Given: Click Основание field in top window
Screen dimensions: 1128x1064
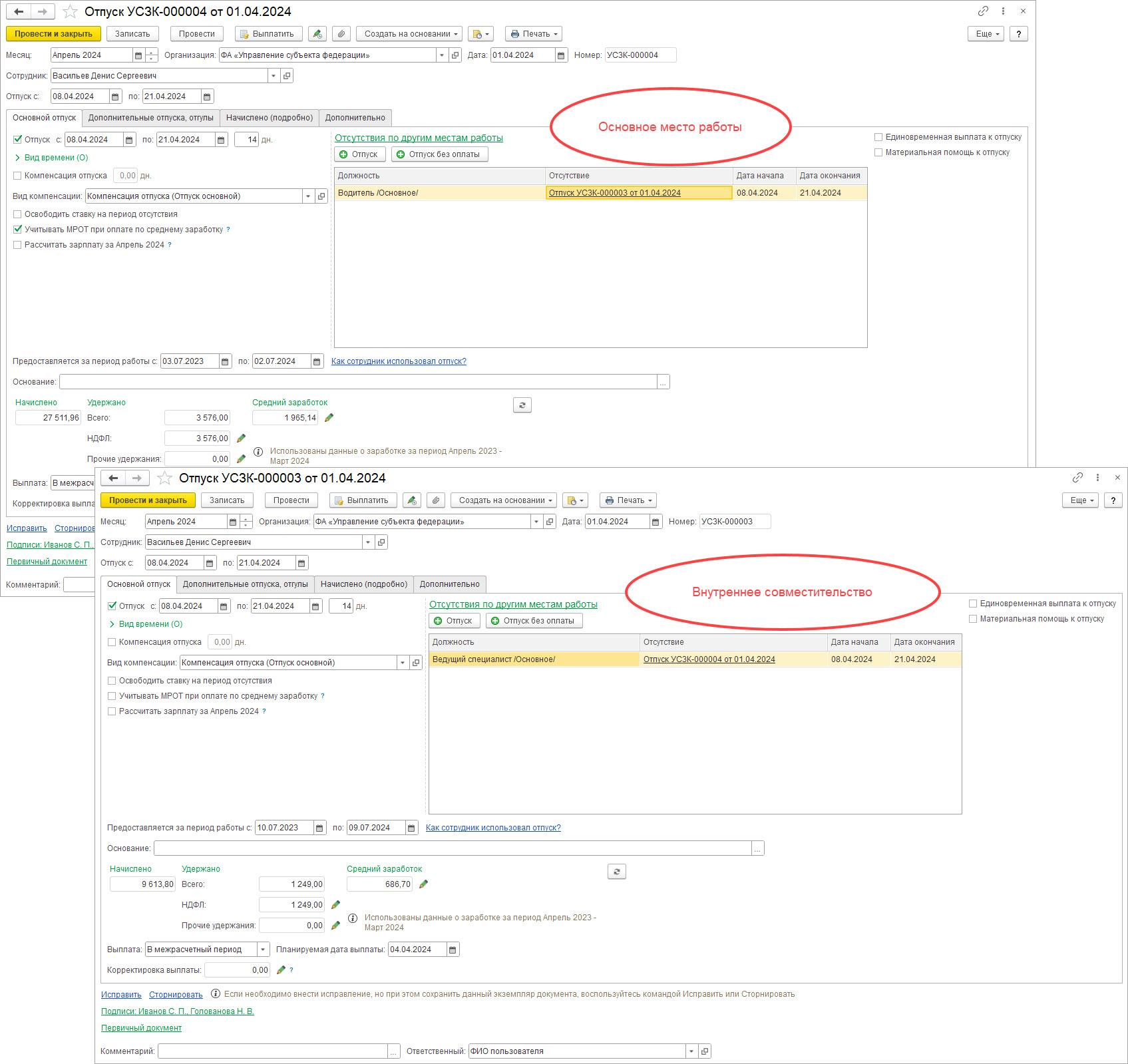Looking at the screenshot, I should [x=359, y=382].
